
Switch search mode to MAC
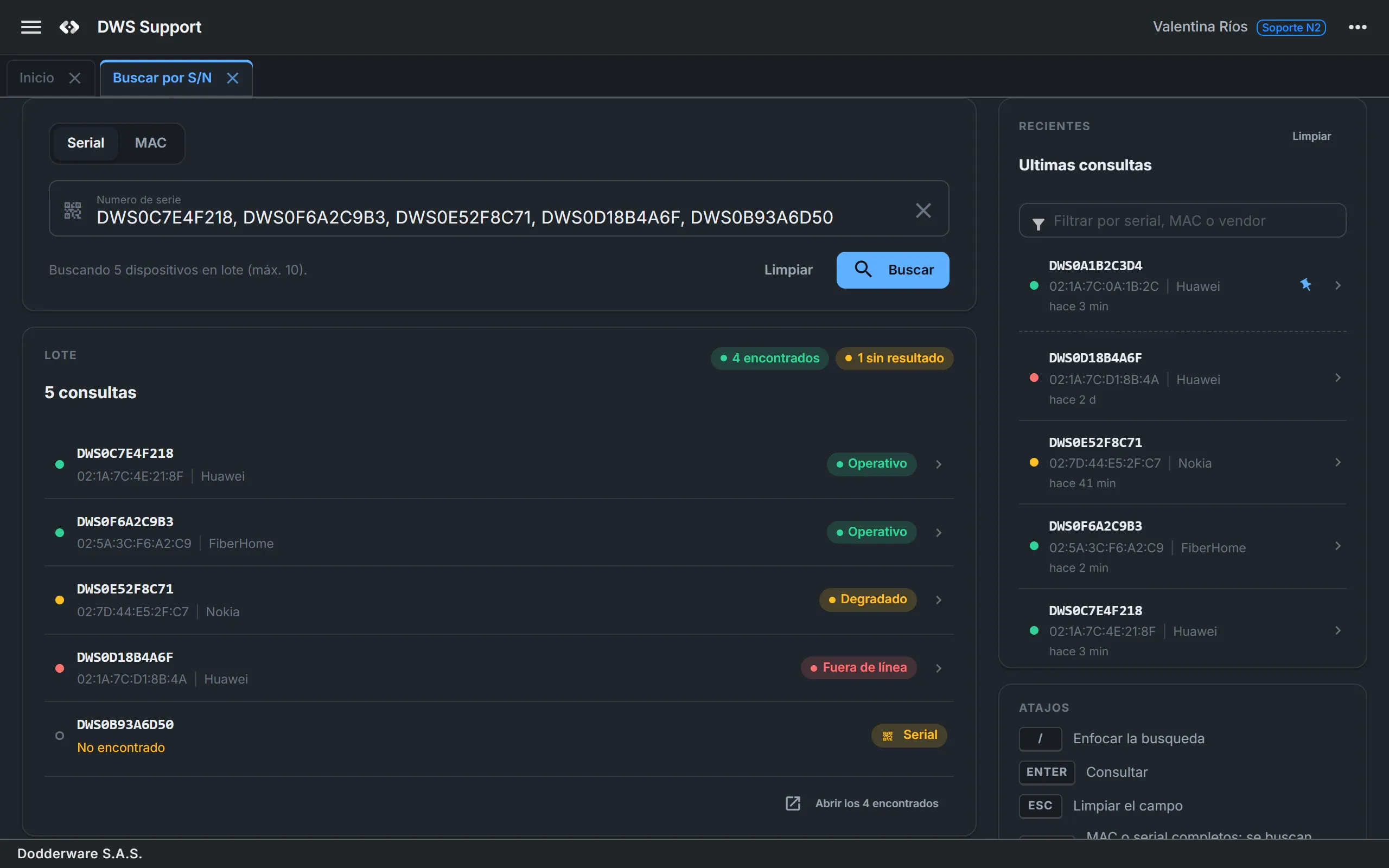coord(150,143)
